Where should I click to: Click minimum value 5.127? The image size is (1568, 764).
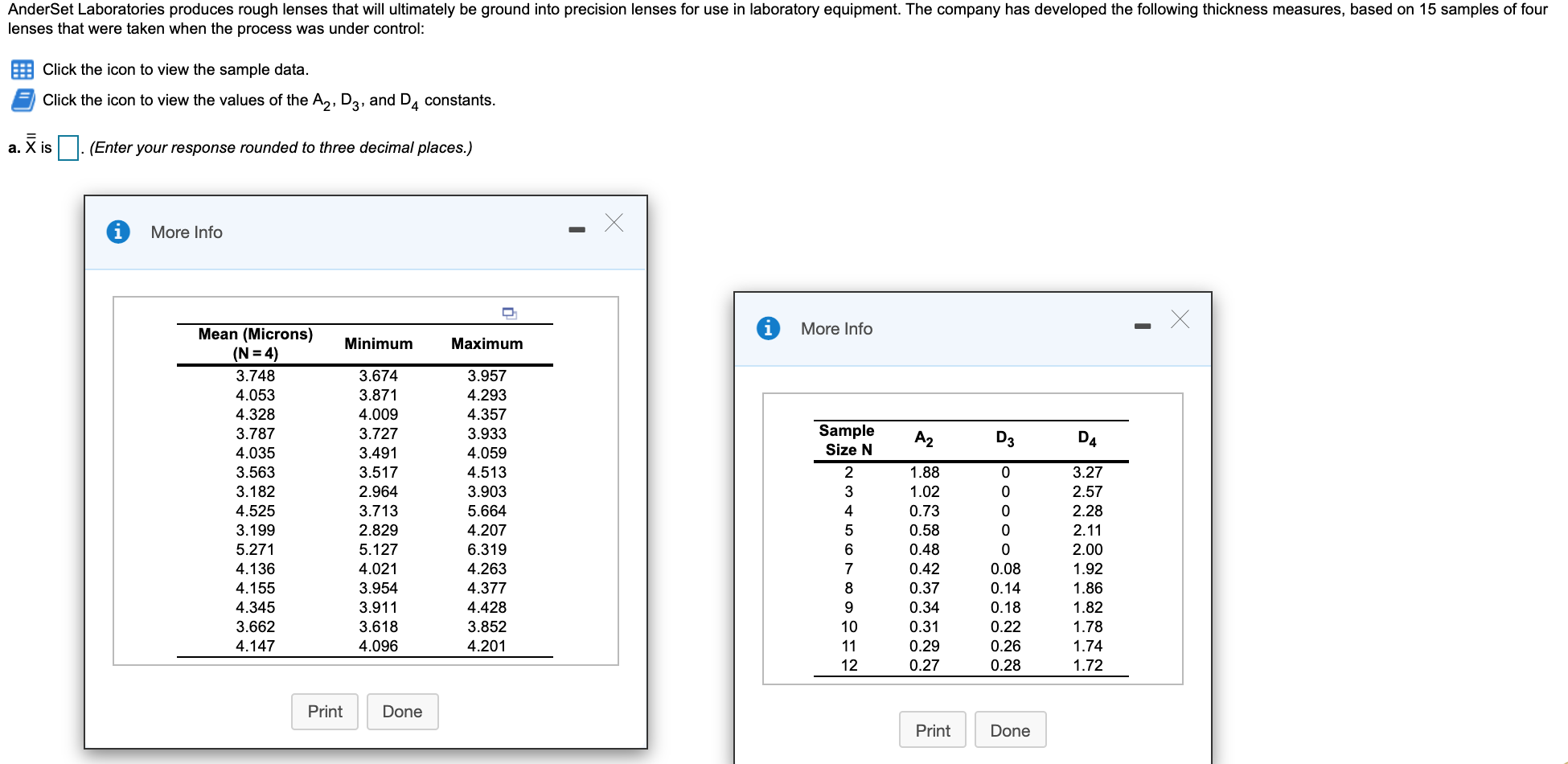379,549
